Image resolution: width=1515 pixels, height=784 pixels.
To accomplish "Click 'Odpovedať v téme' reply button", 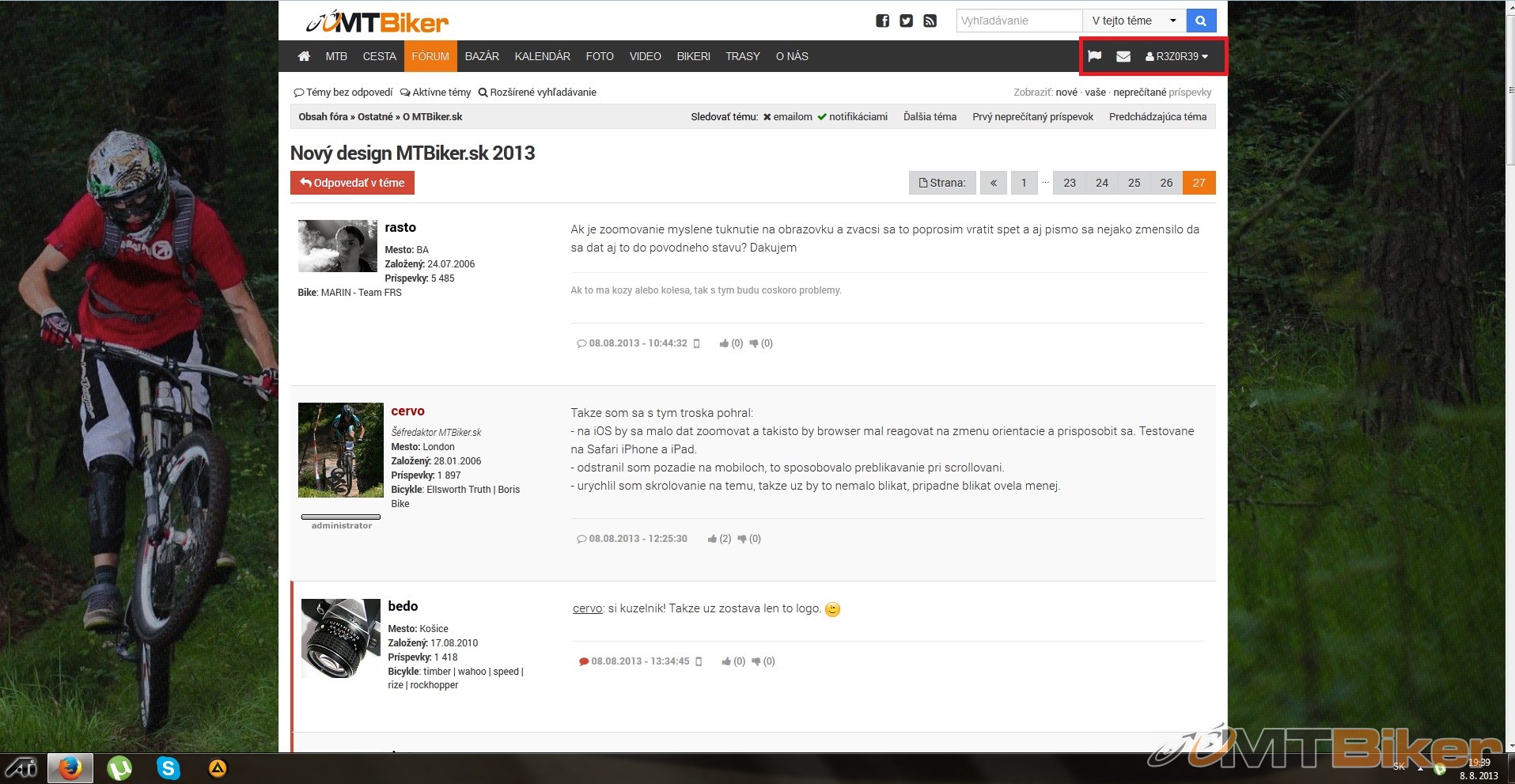I will coord(352,183).
